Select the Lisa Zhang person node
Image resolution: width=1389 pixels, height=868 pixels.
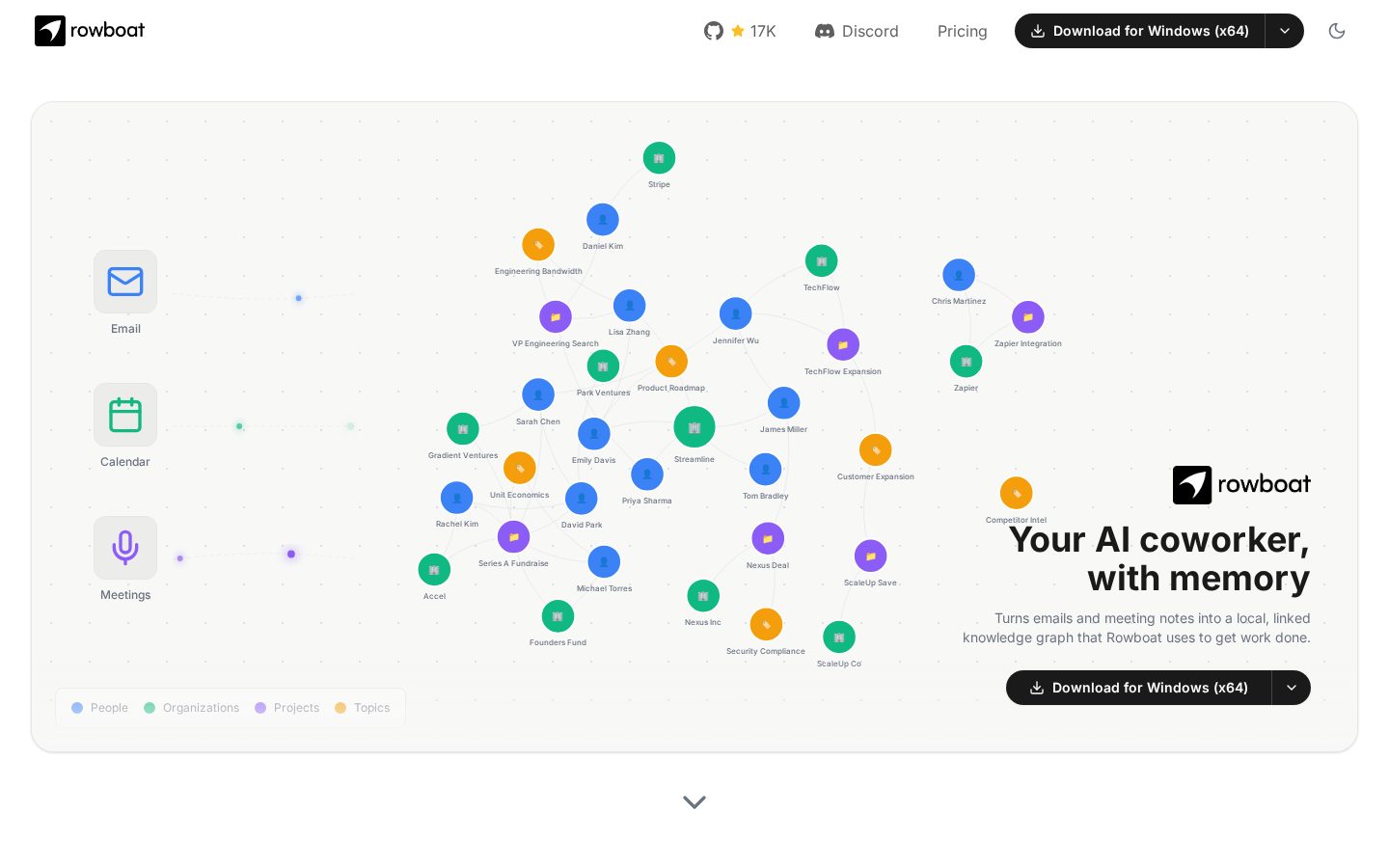(630, 306)
